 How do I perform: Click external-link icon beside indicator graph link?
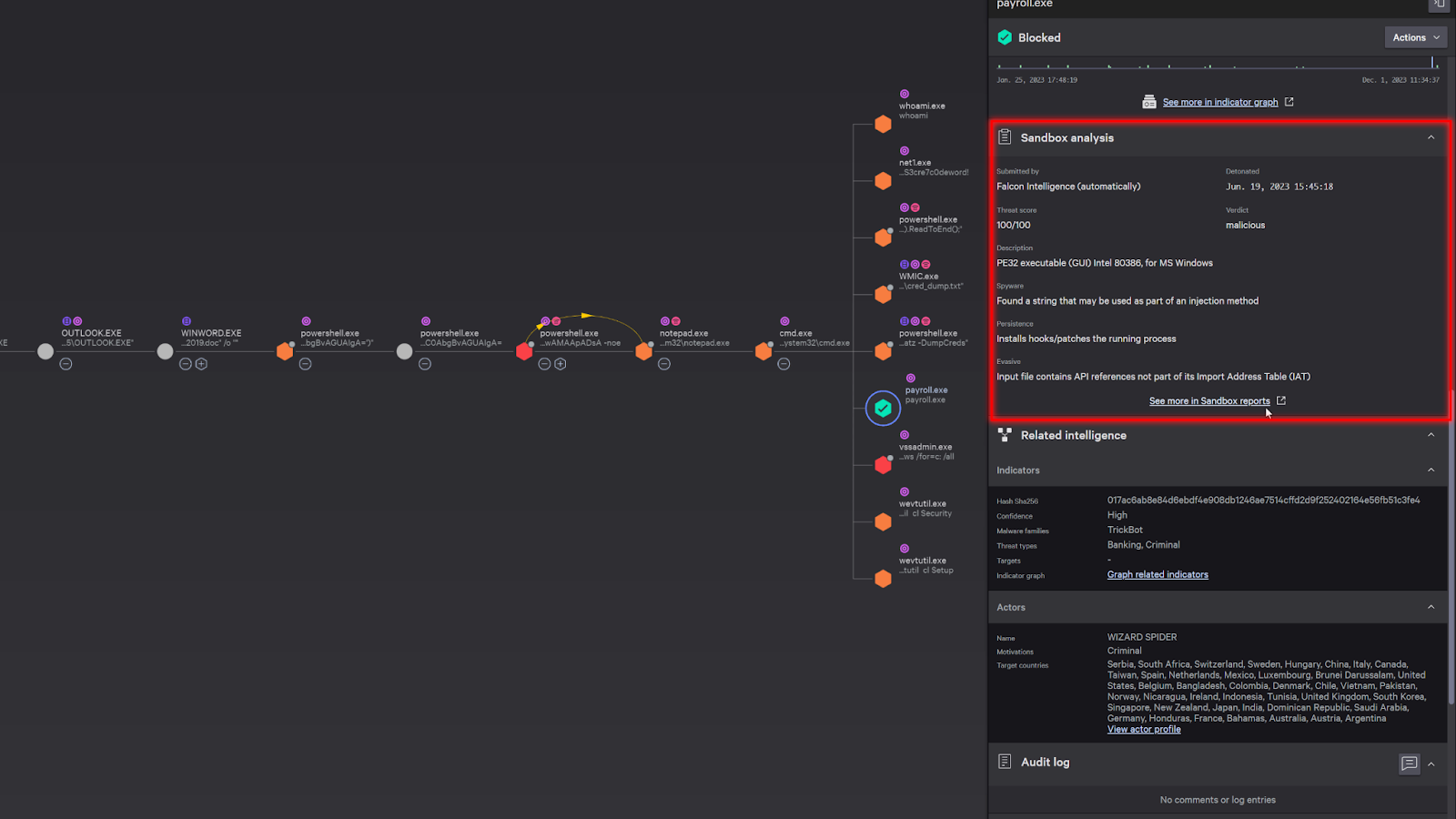point(1289,102)
